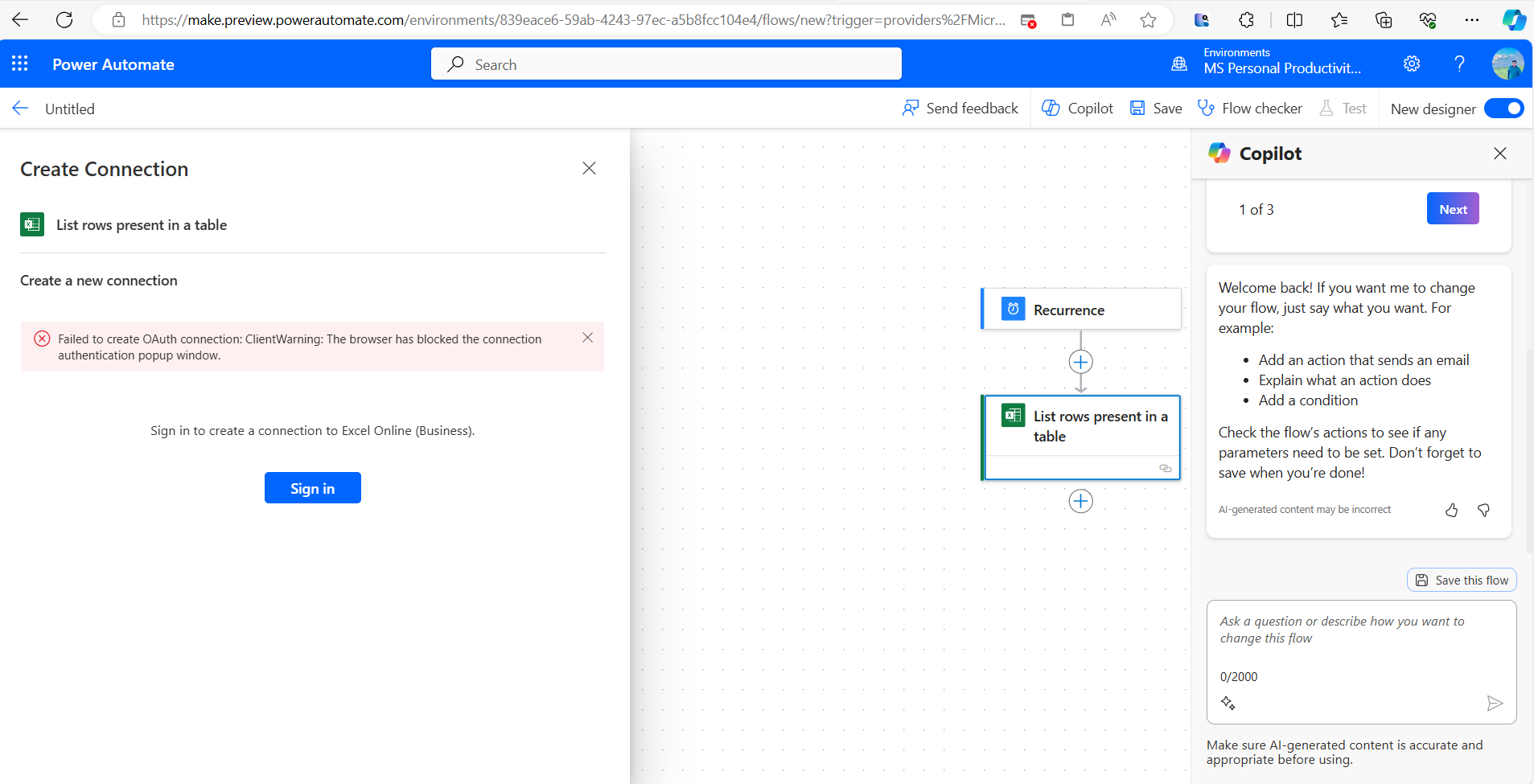The height and width of the screenshot is (784, 1534).
Task: Open the Copilot sparkle prompt guide icon
Action: (1228, 703)
